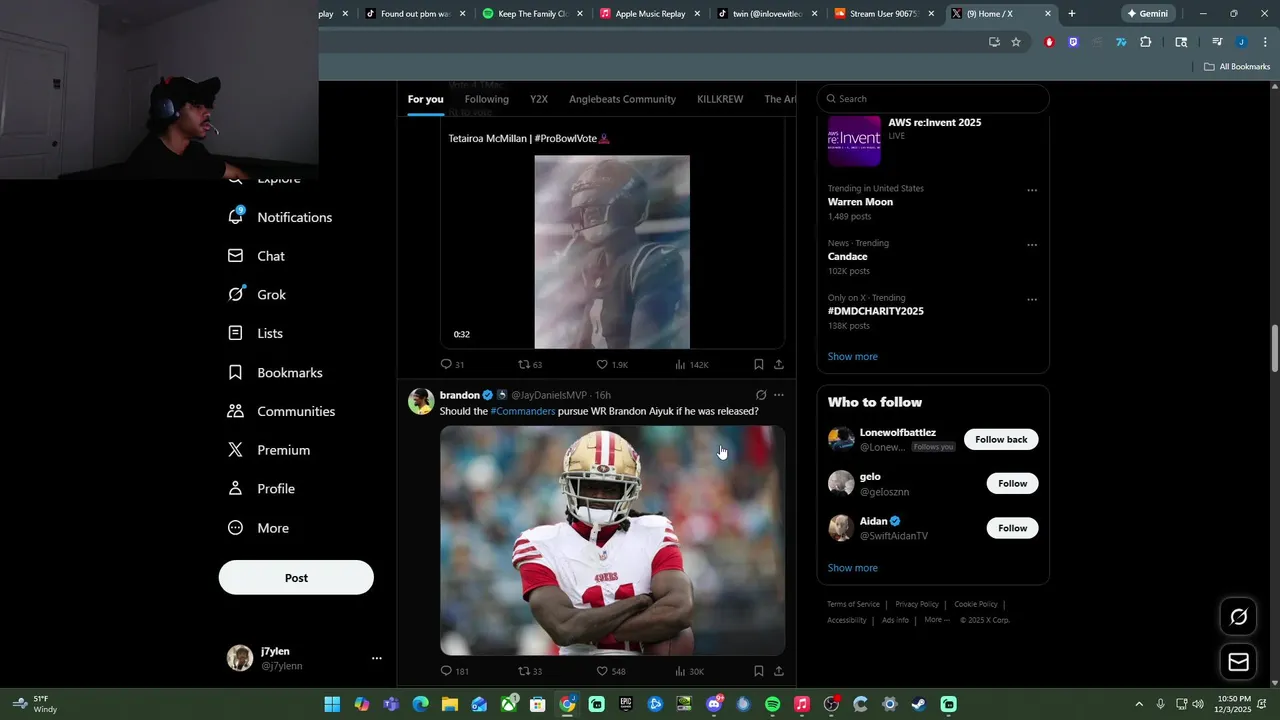The height and width of the screenshot is (720, 1280).
Task: Expand footer More… links menu
Action: (x=937, y=620)
